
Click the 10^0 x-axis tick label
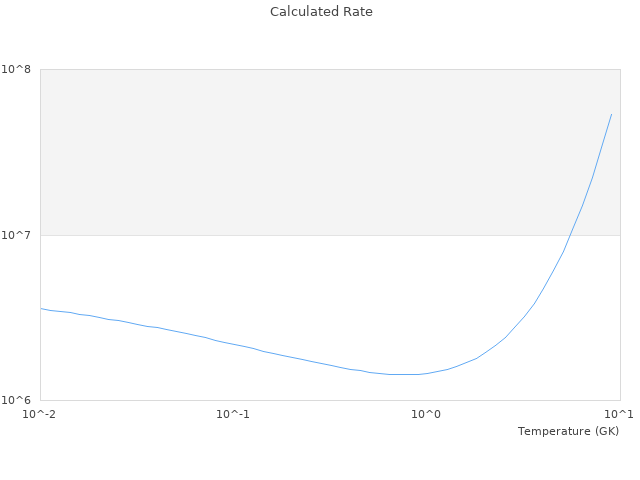(x=427, y=414)
